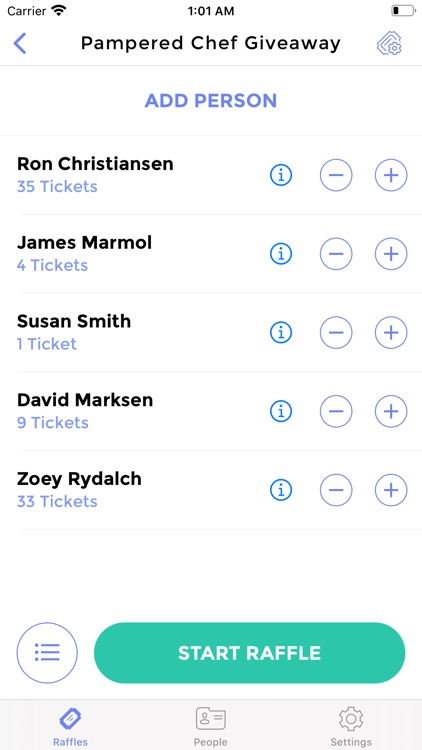The height and width of the screenshot is (750, 422).
Task: Subtract a ticket from Zoey Rydalch
Action: (x=336, y=490)
